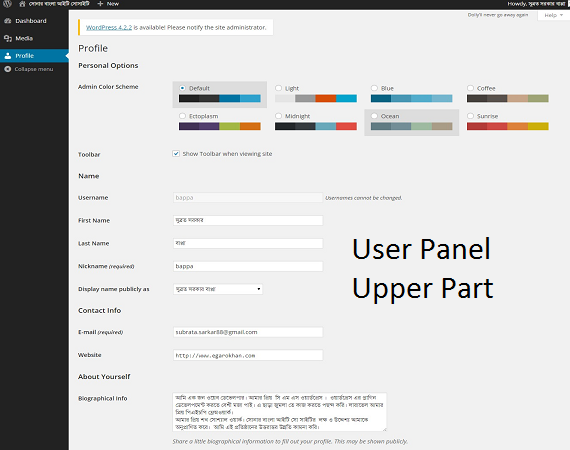Click the First Name input field
This screenshot has width=570, height=450.
[x=248, y=220]
